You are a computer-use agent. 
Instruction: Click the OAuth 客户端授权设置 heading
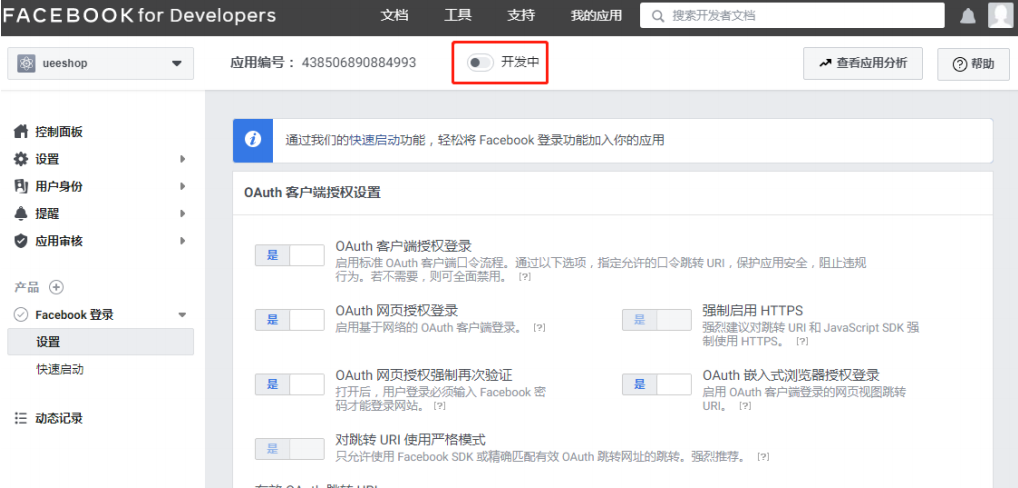312,192
